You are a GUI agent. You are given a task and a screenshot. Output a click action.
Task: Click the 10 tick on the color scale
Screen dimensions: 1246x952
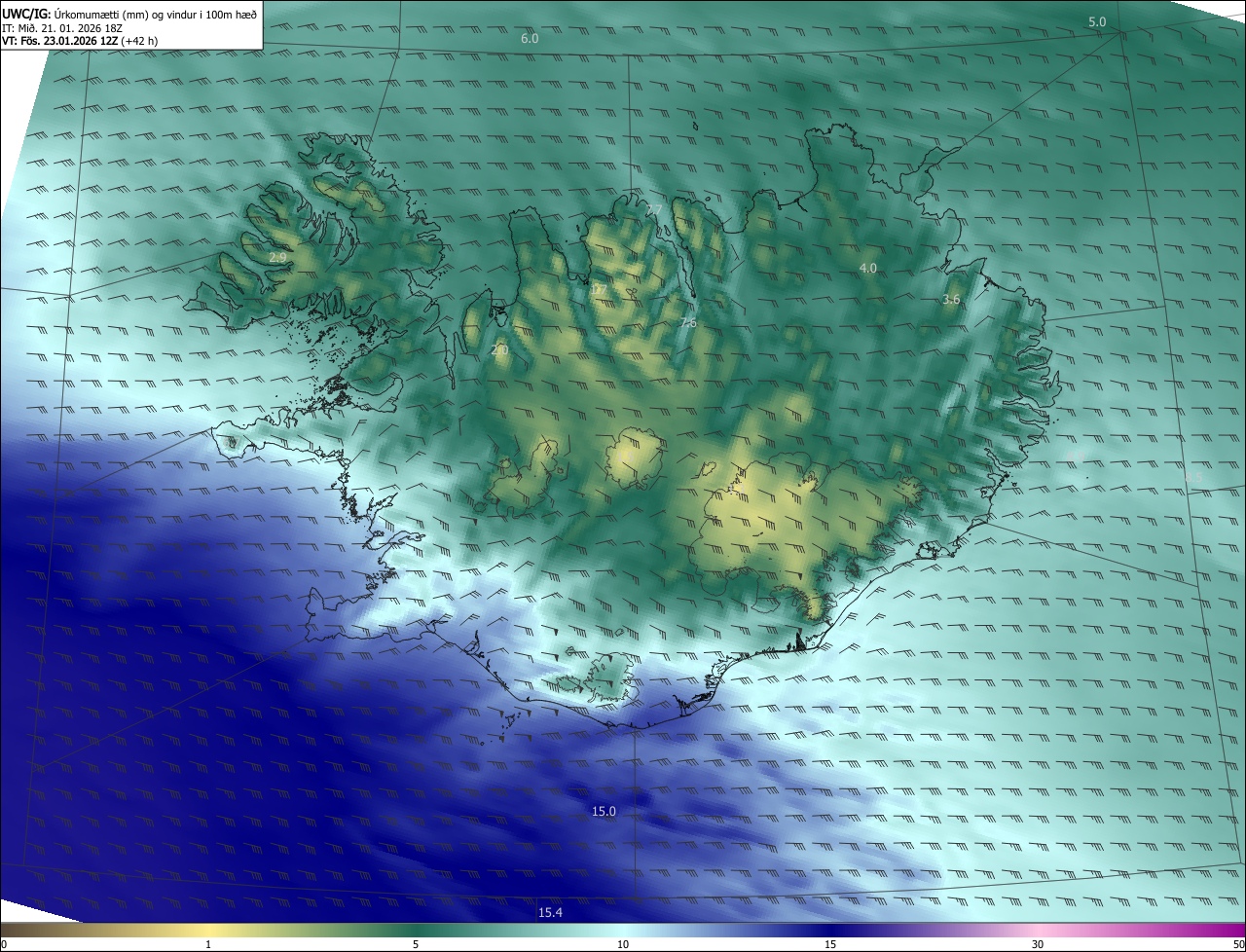coord(623,944)
